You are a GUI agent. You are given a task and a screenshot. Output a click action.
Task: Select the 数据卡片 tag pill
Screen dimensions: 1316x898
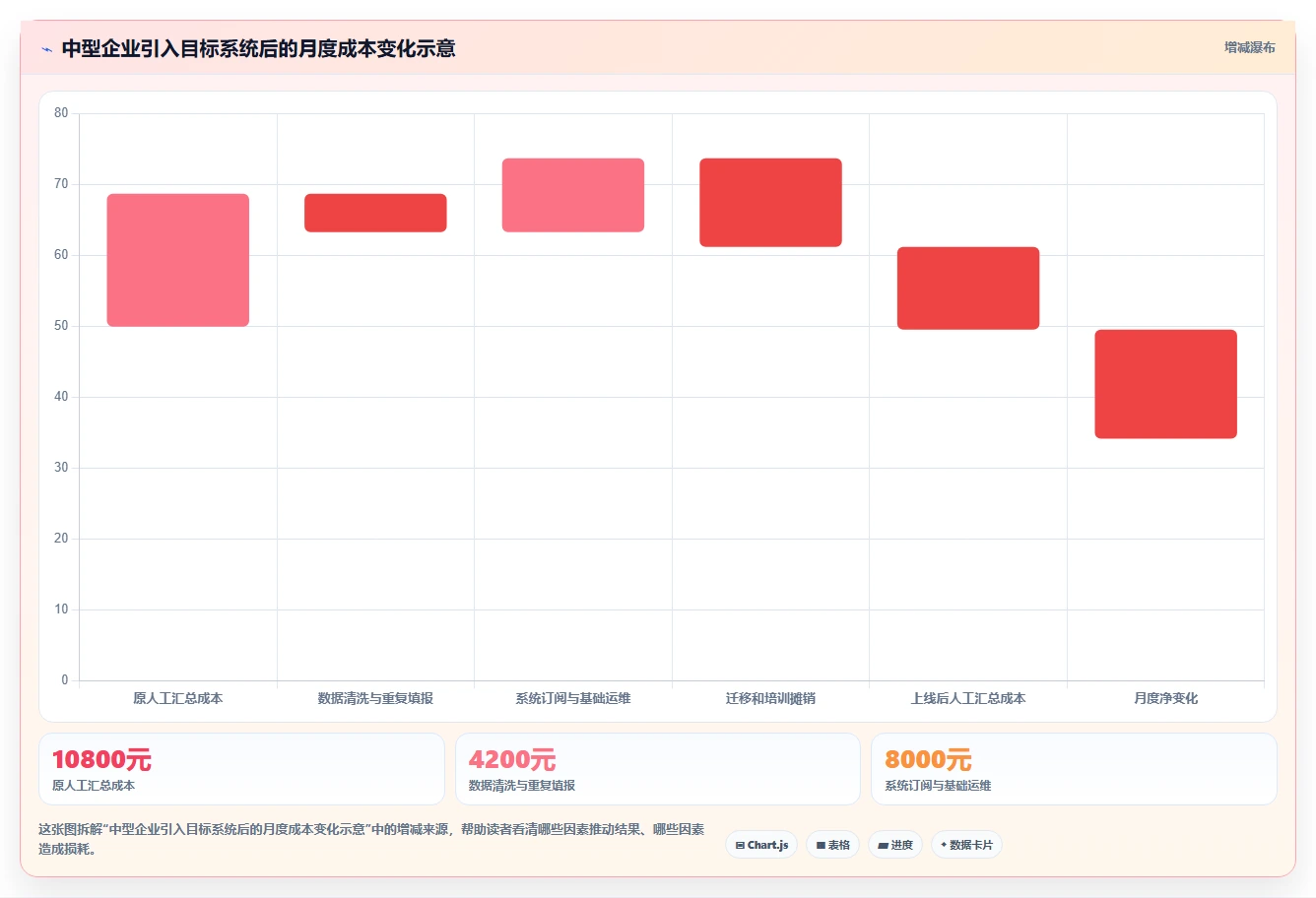pos(966,845)
